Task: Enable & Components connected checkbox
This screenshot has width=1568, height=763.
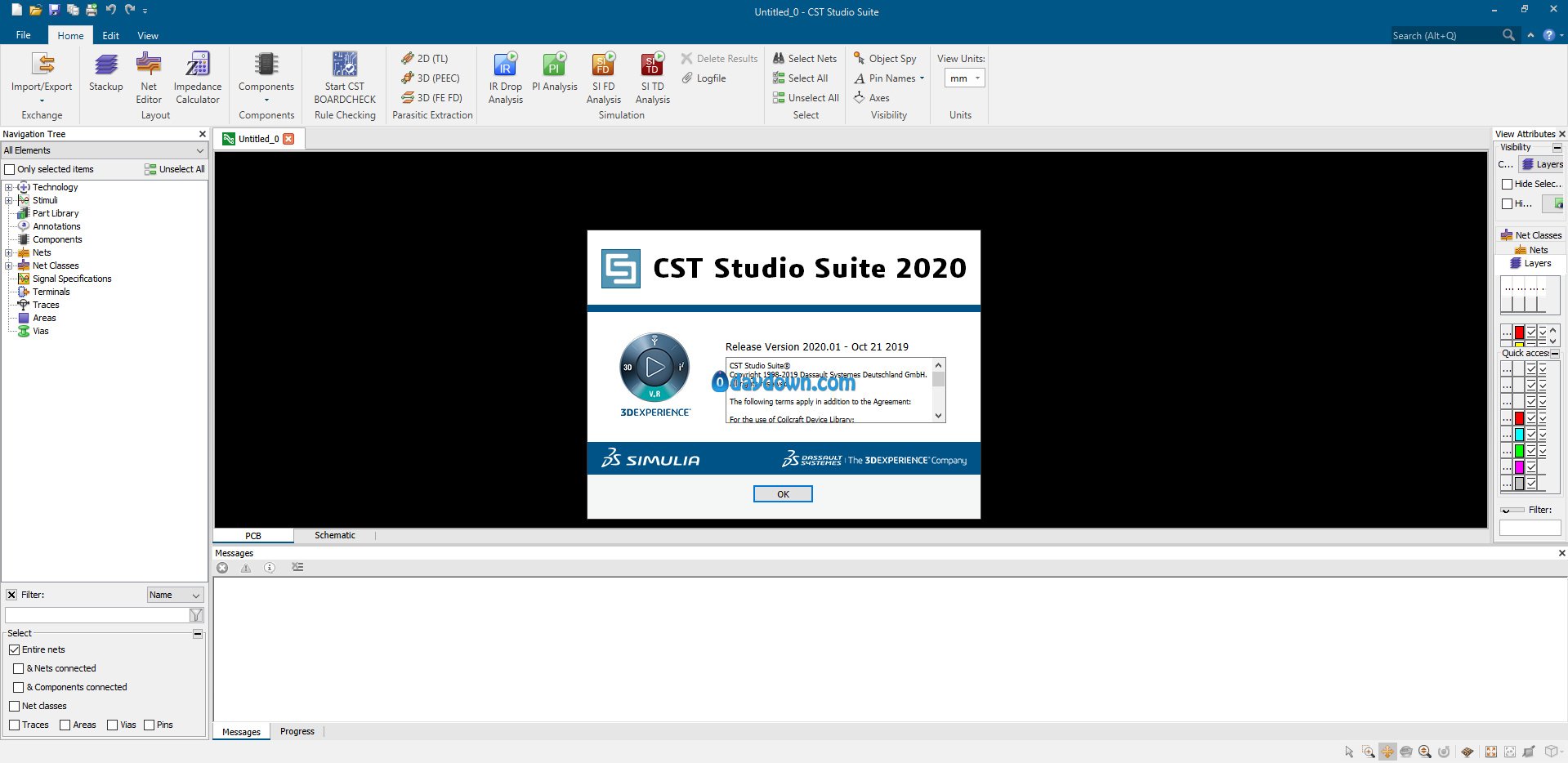Action: coord(19,687)
